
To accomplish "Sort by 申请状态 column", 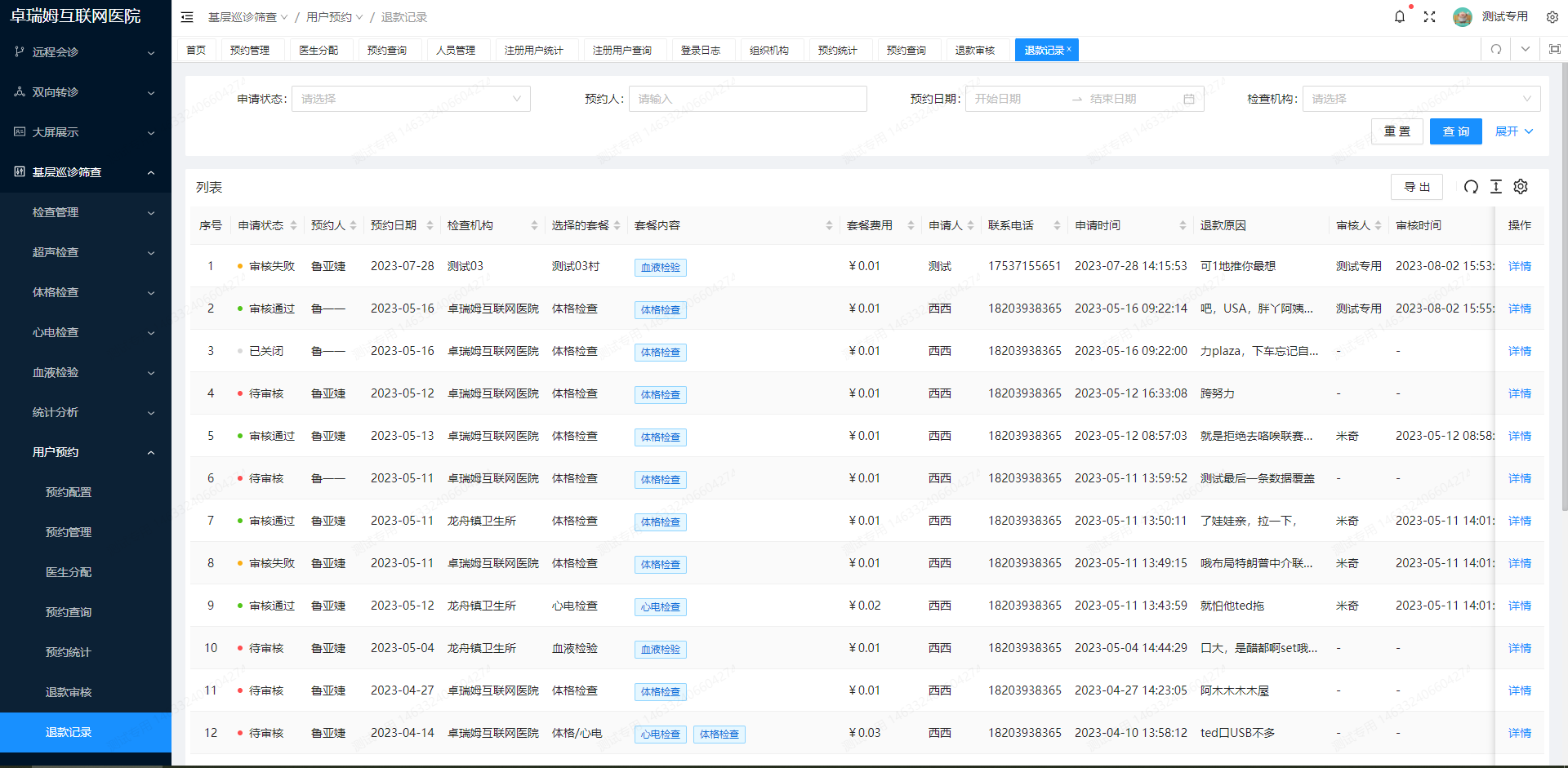I will [x=293, y=225].
